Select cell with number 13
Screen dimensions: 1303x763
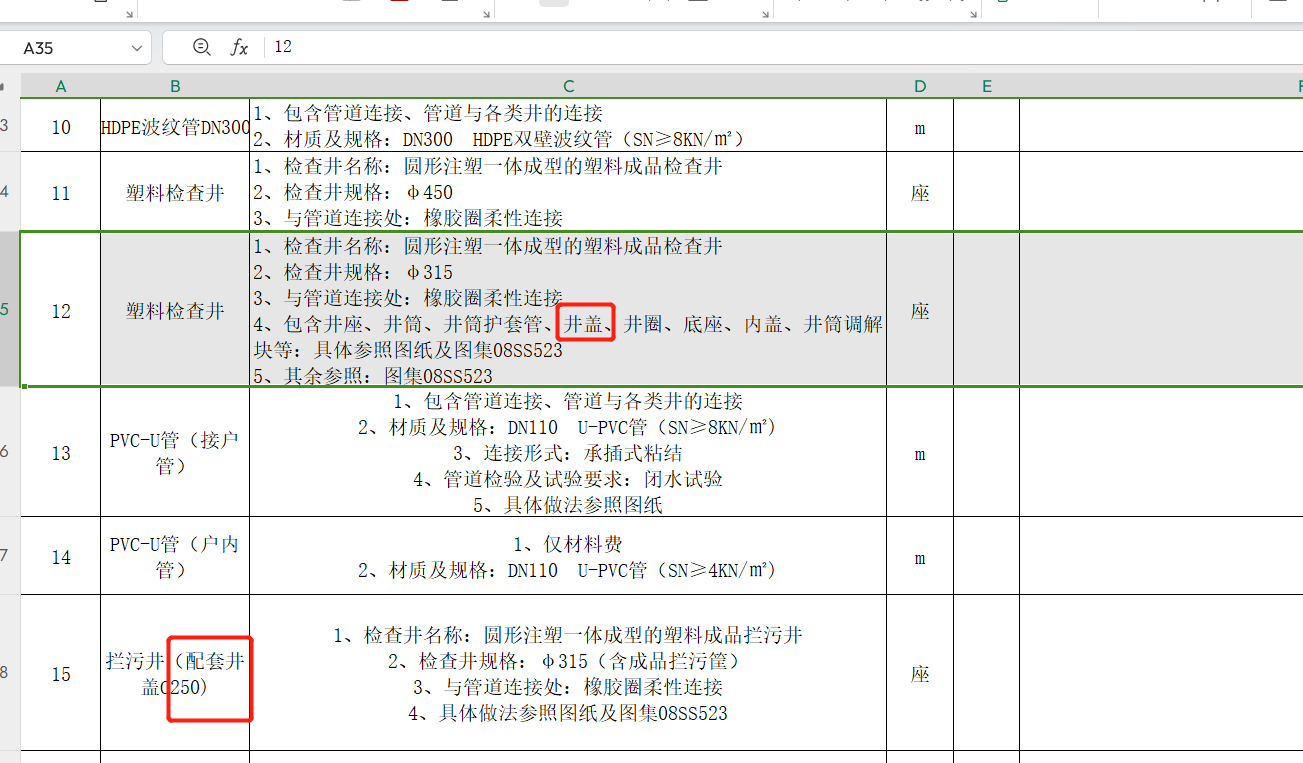(61, 453)
